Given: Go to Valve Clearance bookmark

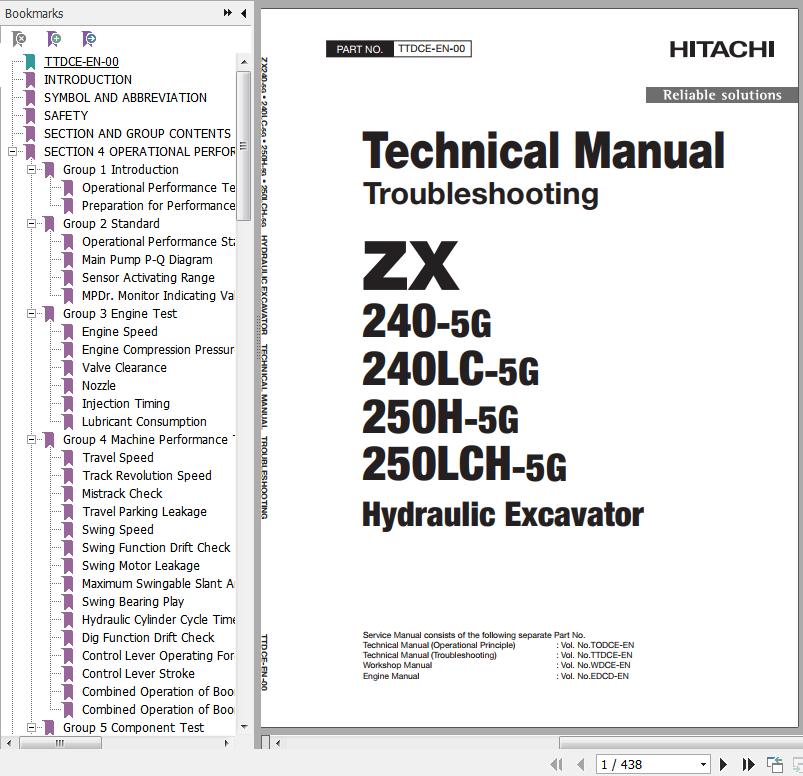Looking at the screenshot, I should [x=124, y=367].
